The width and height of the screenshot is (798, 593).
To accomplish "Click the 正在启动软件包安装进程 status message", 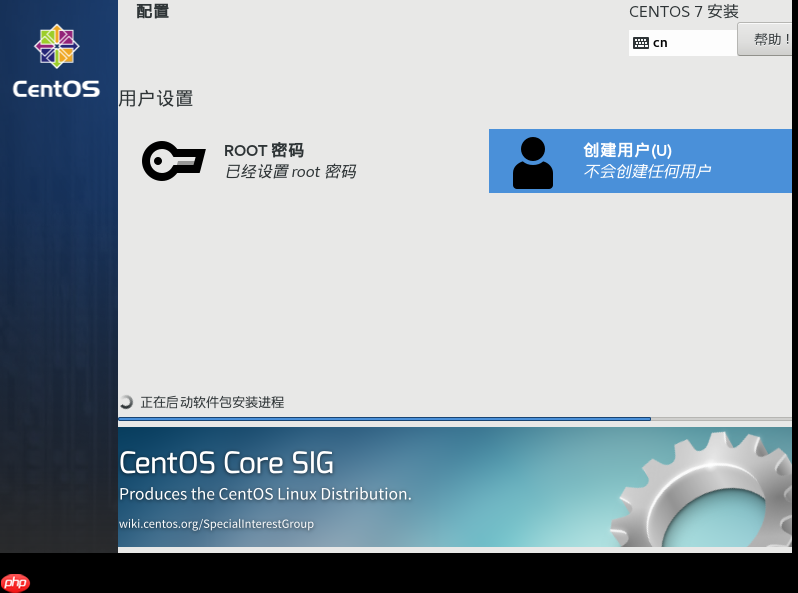I will coord(212,402).
